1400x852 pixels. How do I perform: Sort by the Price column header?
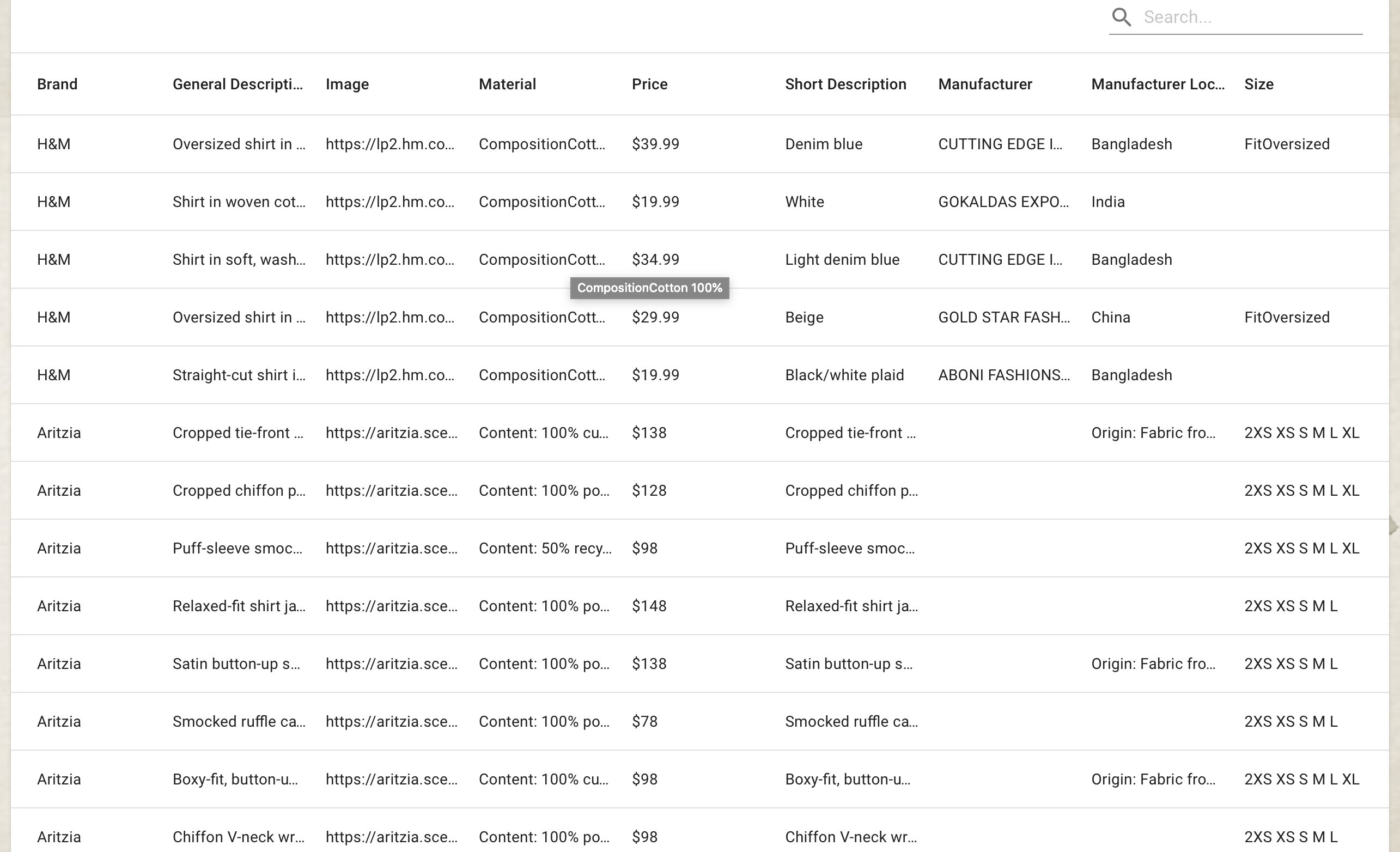click(x=649, y=84)
